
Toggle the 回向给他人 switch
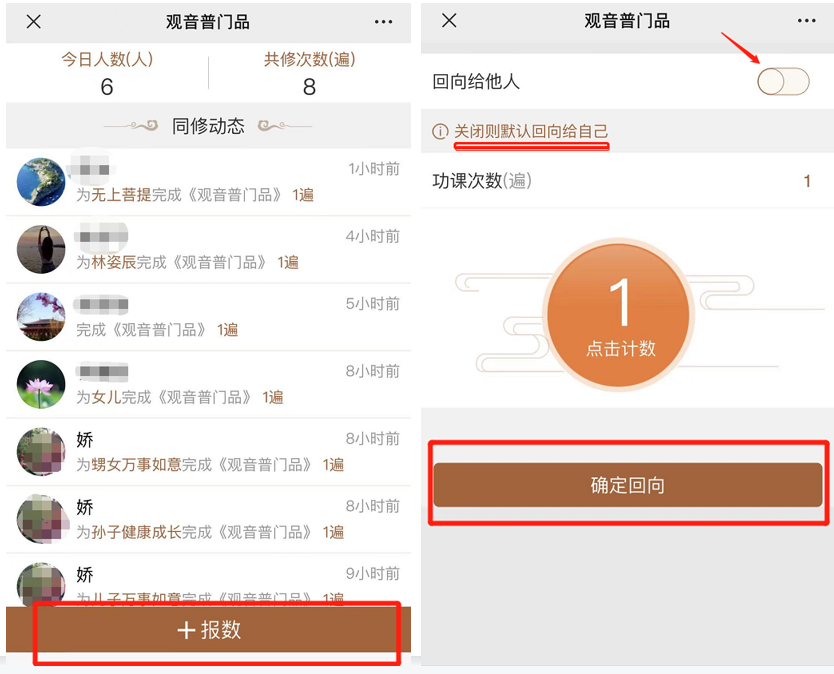(x=782, y=82)
